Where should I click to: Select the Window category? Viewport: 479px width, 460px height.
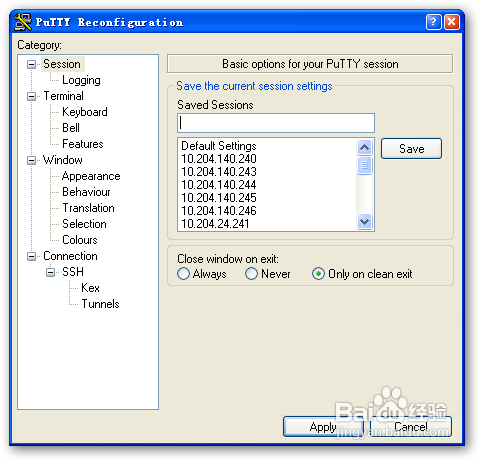(63, 160)
